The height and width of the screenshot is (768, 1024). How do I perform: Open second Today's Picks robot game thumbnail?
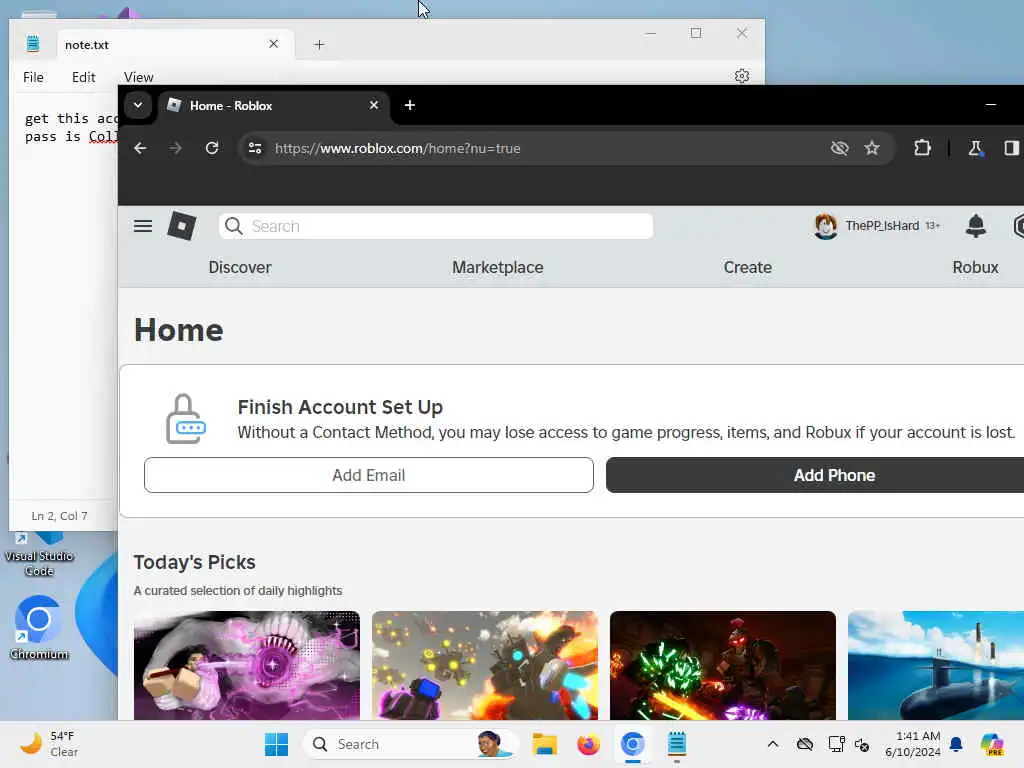click(x=485, y=665)
